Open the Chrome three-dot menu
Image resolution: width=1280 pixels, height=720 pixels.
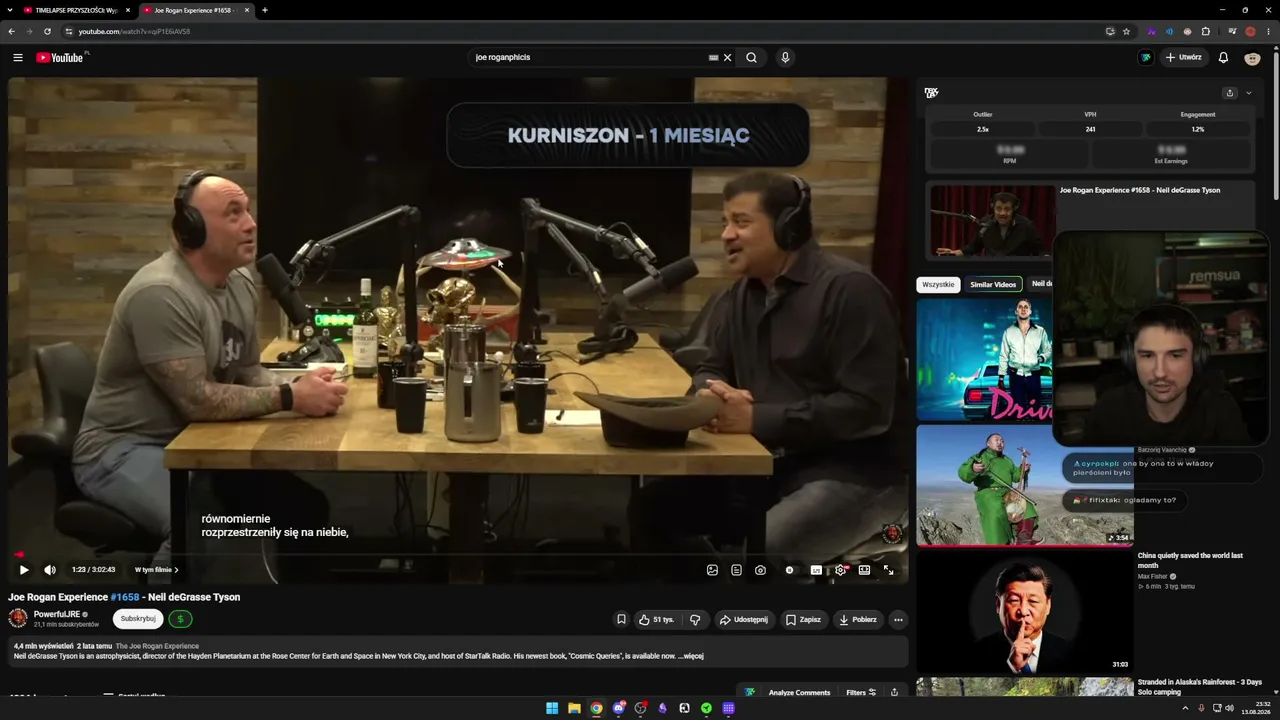pos(1268,31)
